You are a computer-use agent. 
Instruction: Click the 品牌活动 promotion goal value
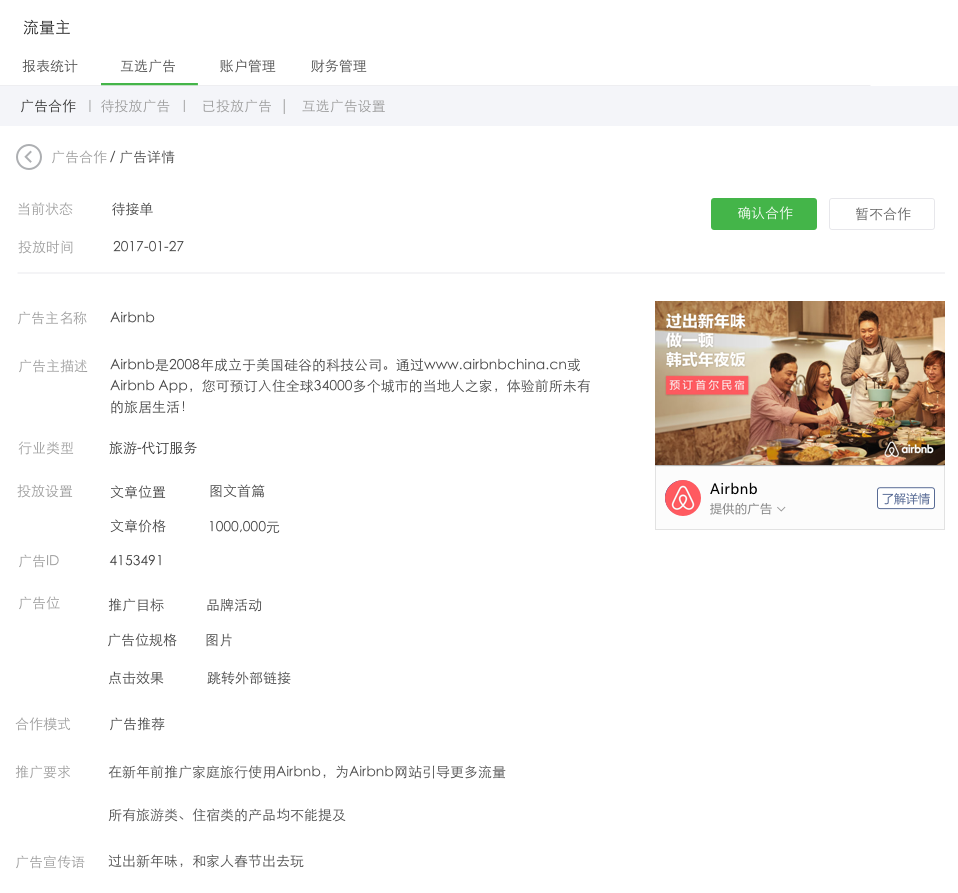(x=234, y=605)
